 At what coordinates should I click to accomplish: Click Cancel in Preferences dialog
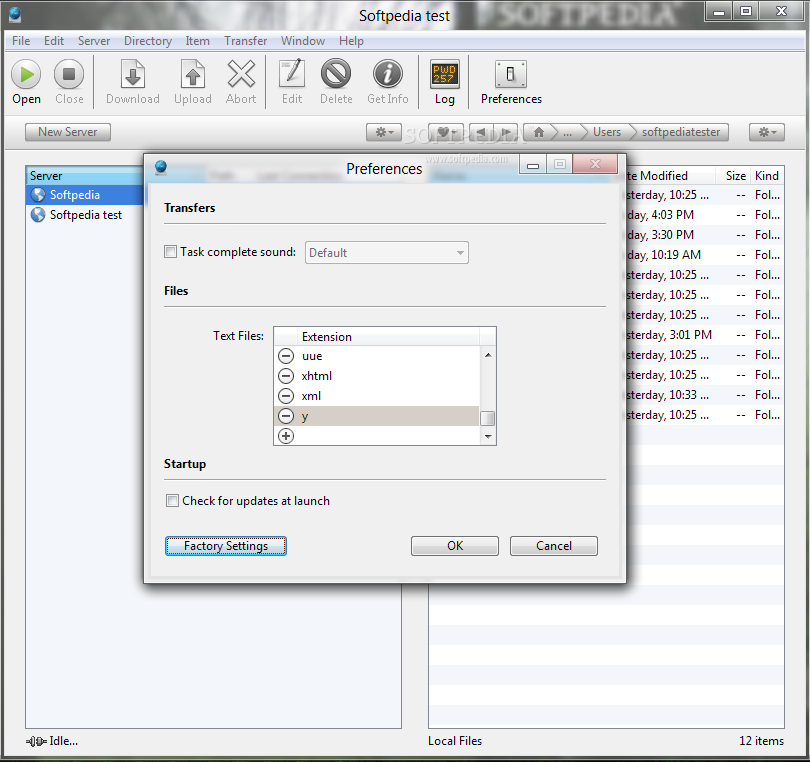pos(554,546)
